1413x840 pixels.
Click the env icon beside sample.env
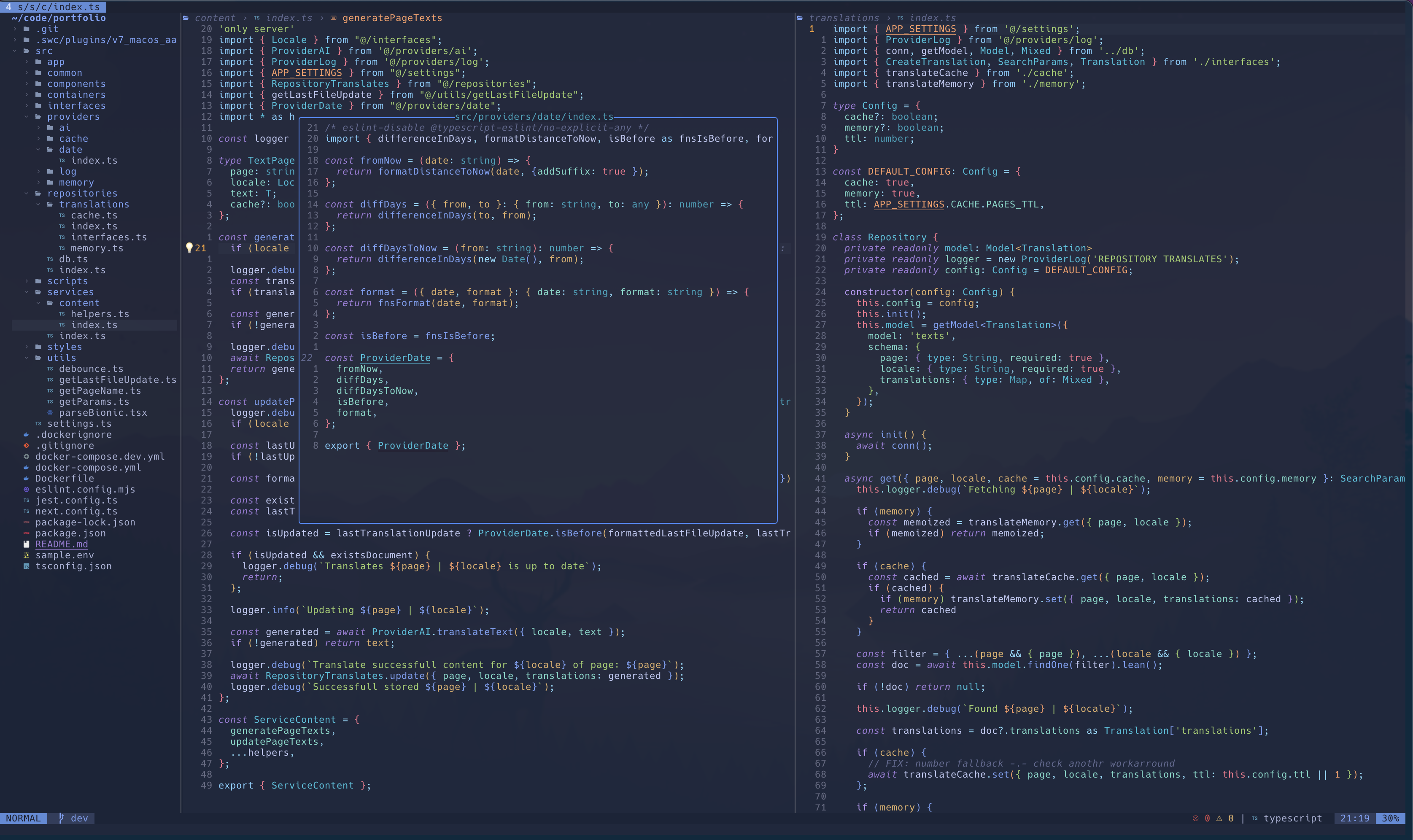27,555
